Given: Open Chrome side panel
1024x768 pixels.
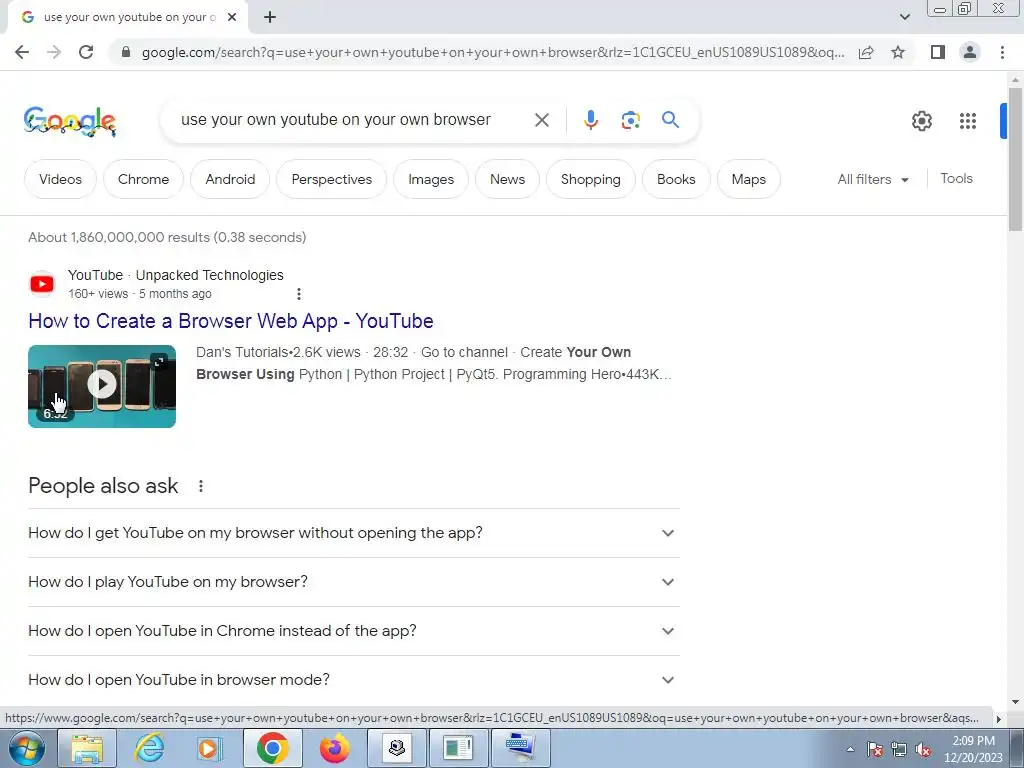Looking at the screenshot, I should 938,52.
